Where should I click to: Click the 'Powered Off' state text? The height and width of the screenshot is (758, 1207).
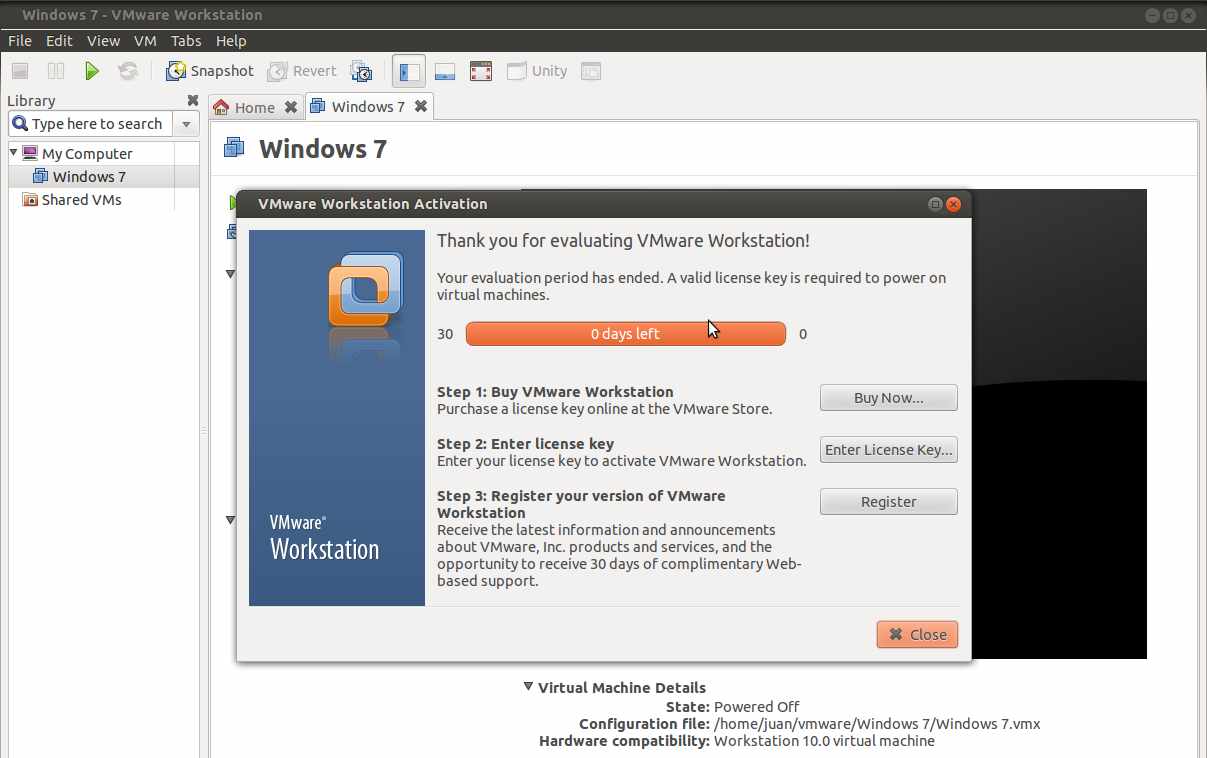click(x=757, y=706)
